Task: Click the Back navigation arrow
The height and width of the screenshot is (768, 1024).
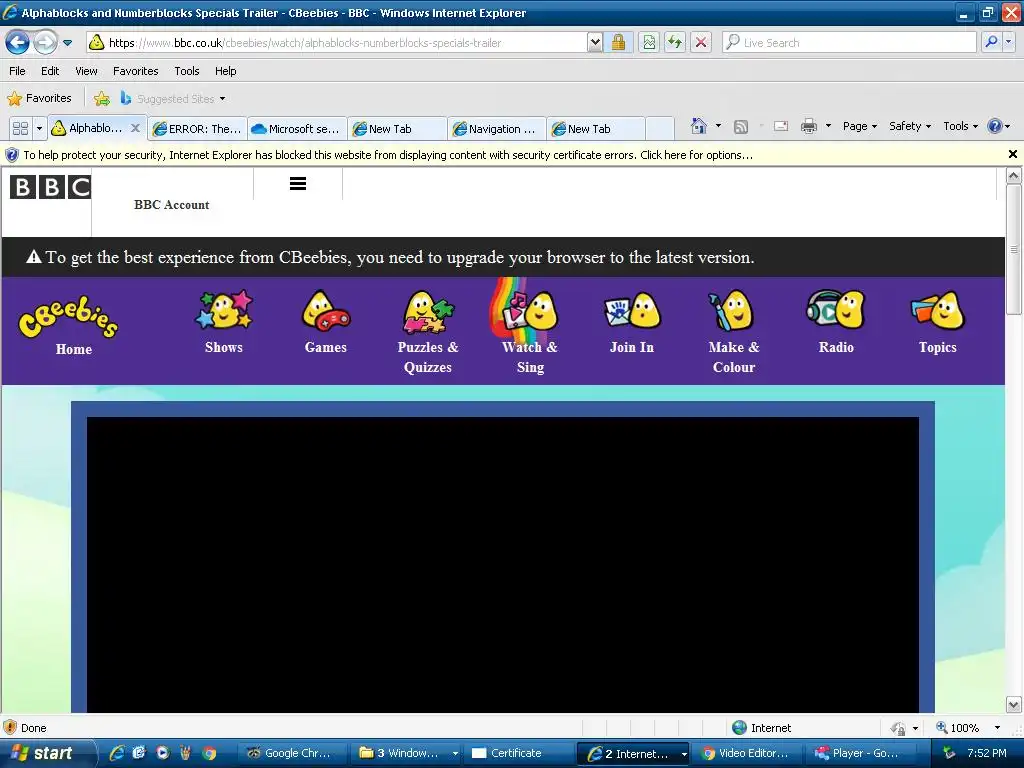Action: point(18,43)
